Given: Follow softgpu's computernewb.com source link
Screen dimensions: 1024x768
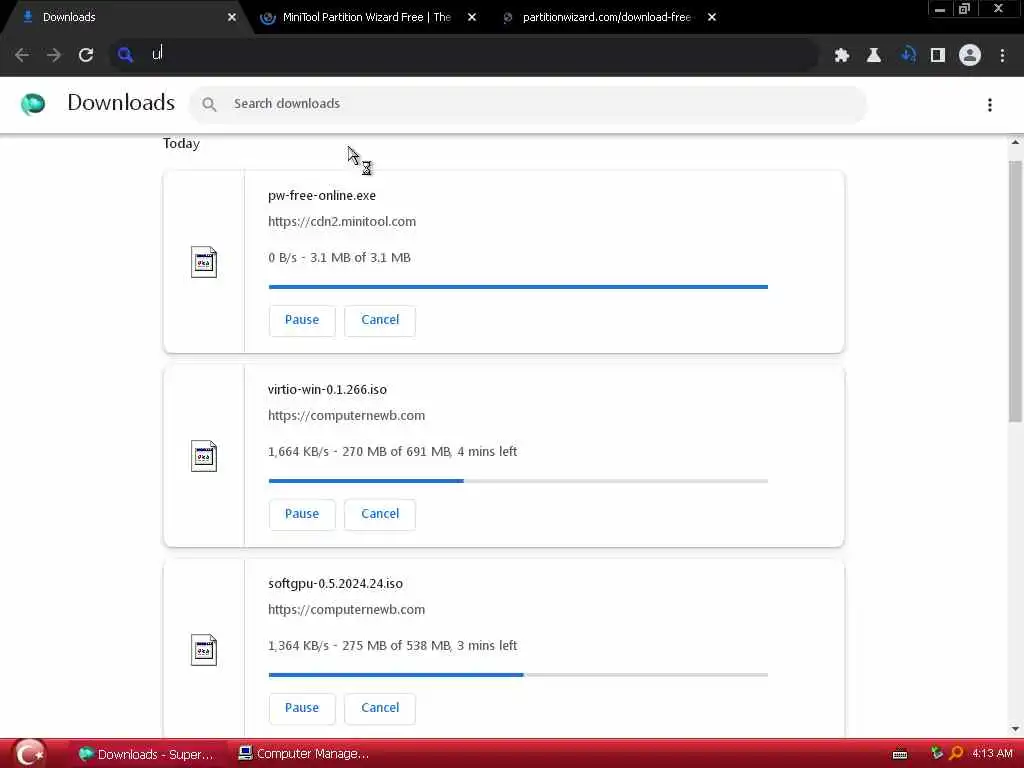Looking at the screenshot, I should coord(346,609).
